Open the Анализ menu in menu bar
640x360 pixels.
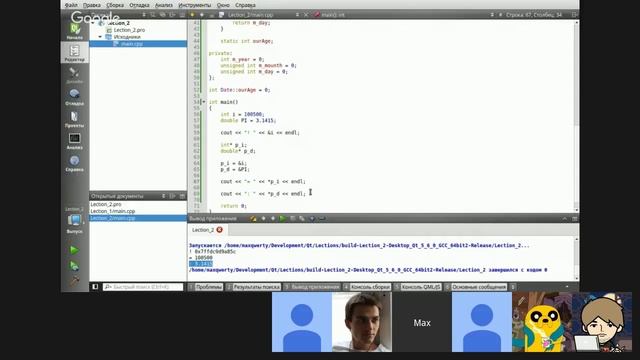click(x=164, y=5)
